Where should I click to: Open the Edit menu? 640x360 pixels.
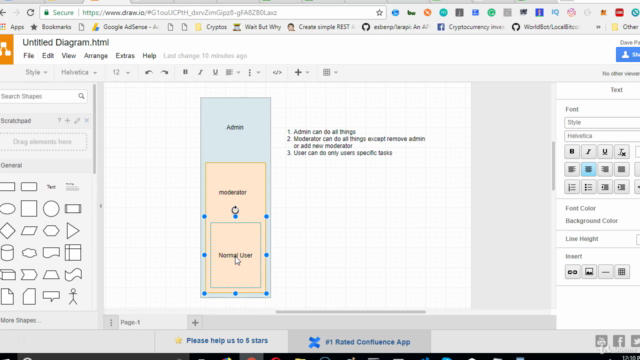48,56
